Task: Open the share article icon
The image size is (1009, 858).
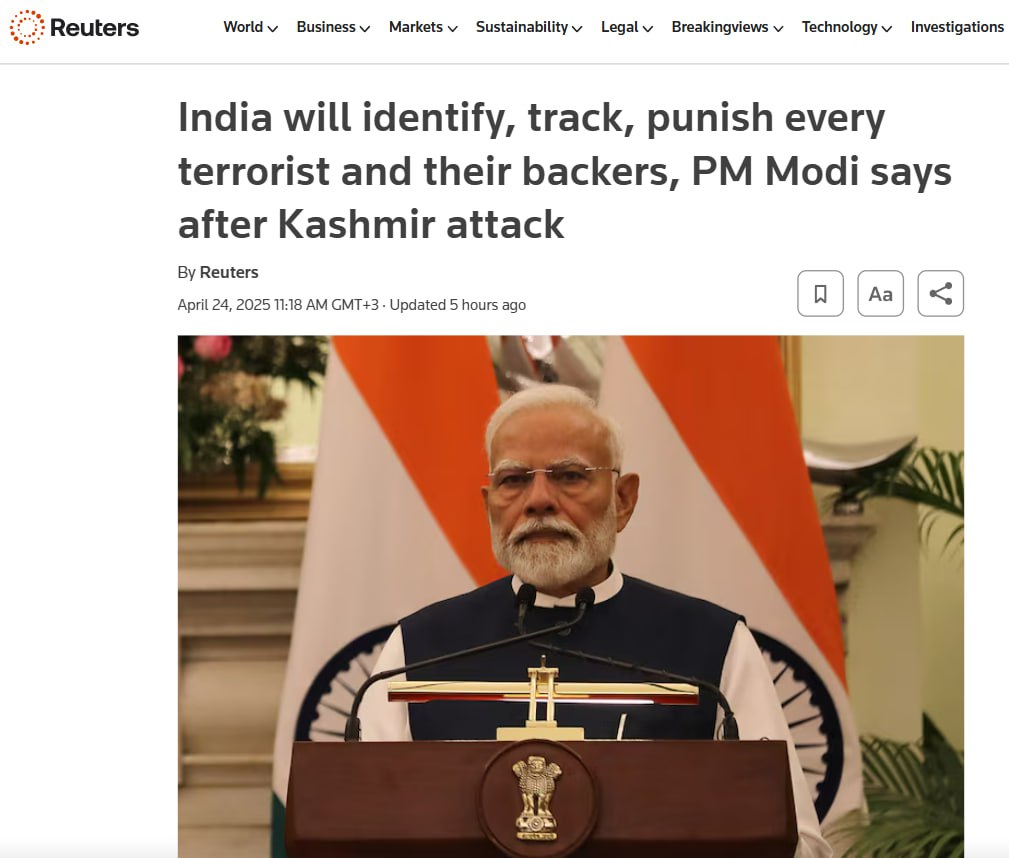Action: coord(940,294)
